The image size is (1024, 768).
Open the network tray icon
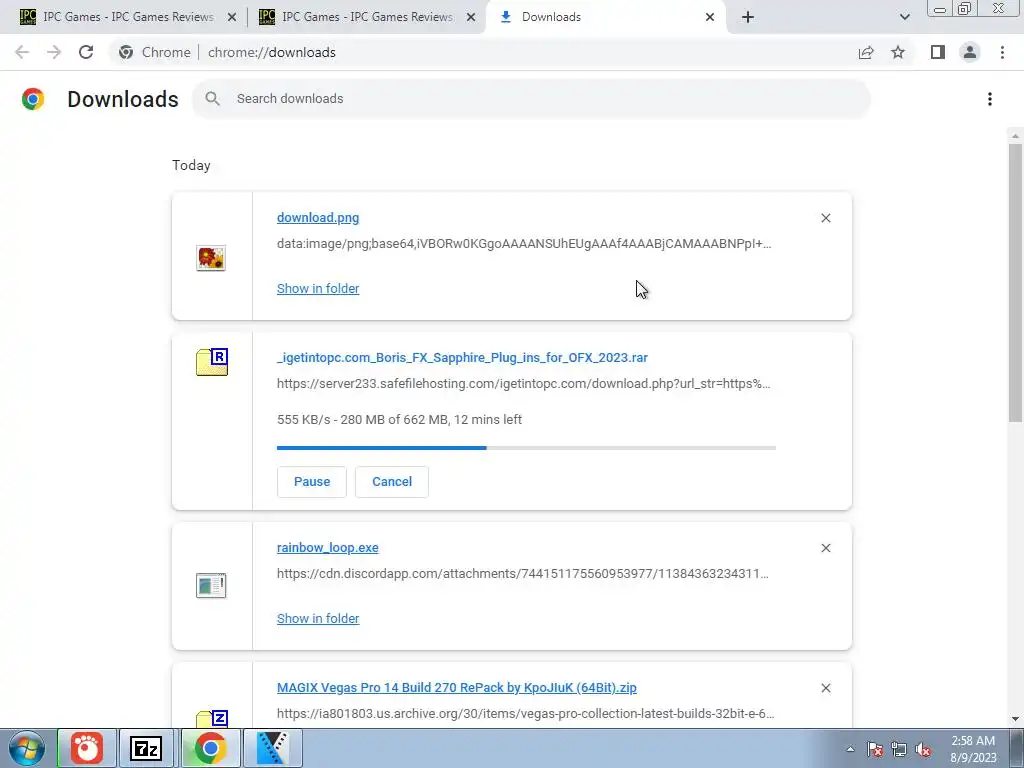899,749
